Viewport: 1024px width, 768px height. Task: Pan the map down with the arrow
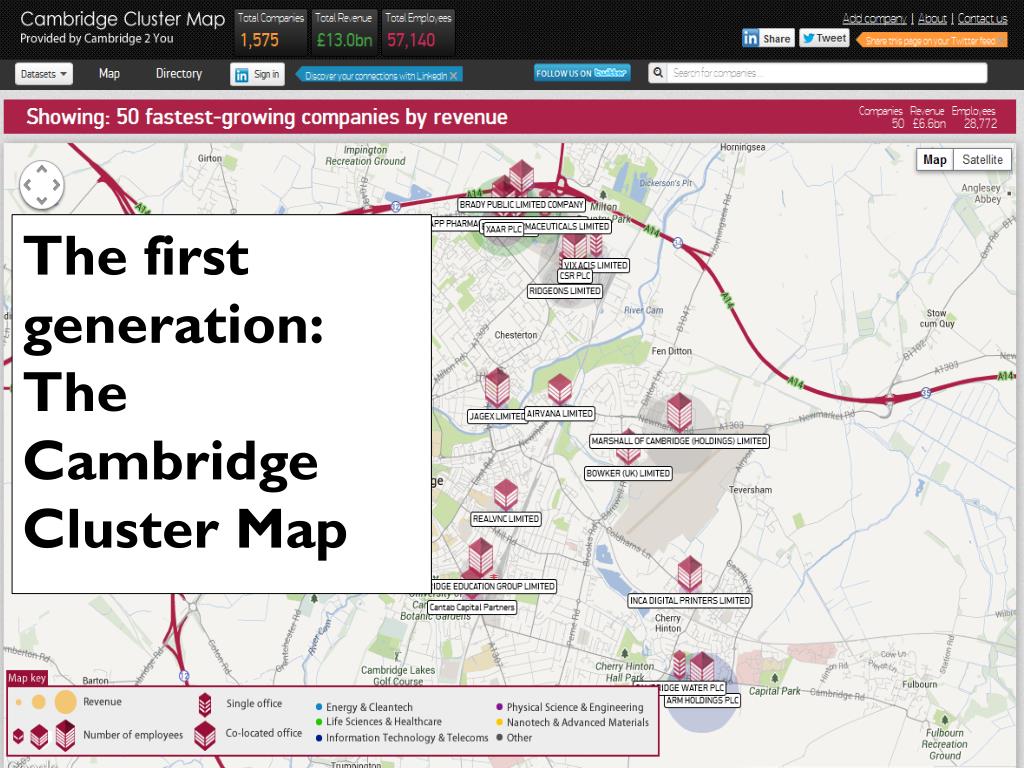(42, 200)
